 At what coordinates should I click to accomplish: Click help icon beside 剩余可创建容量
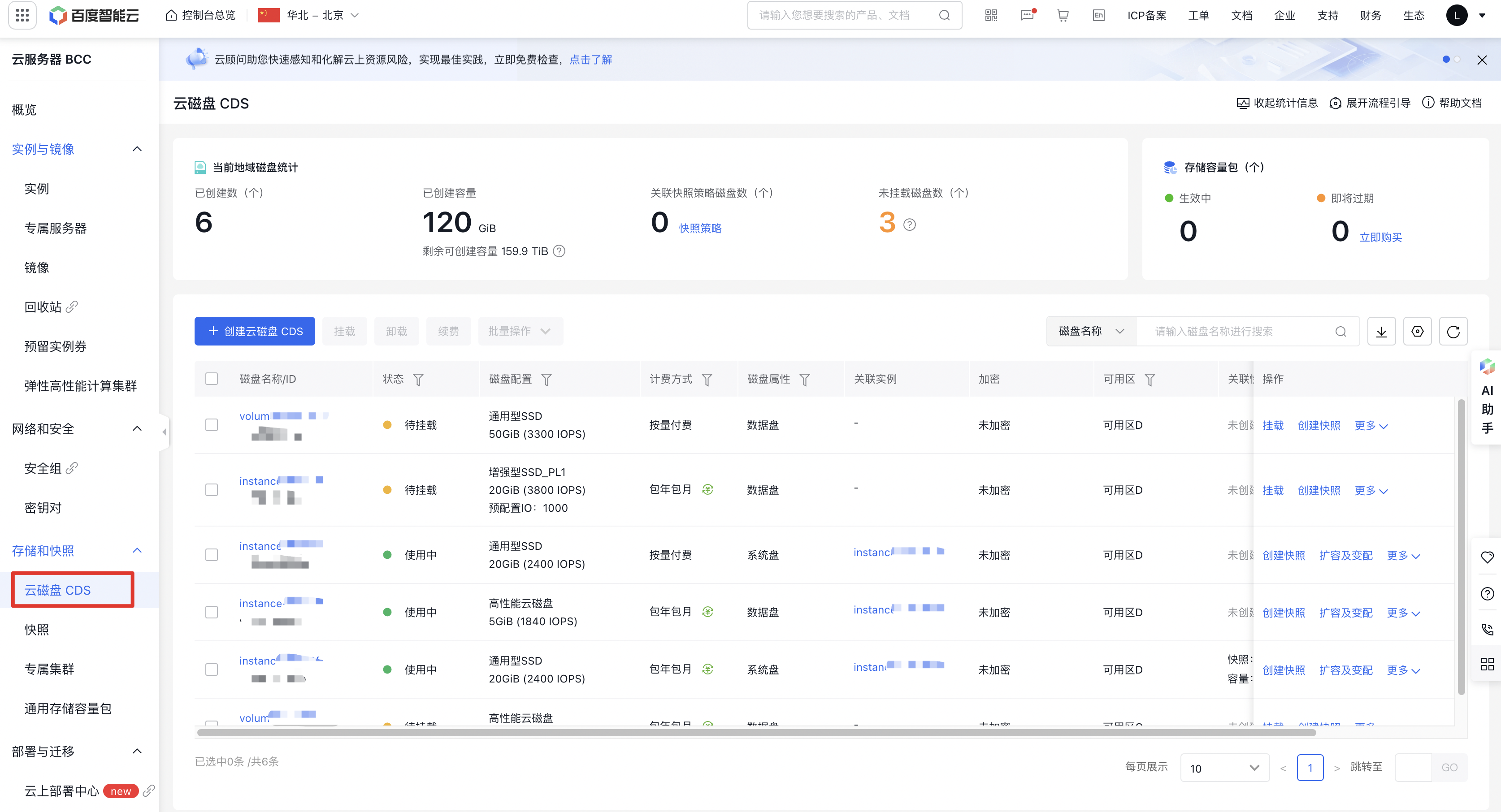pyautogui.click(x=559, y=251)
